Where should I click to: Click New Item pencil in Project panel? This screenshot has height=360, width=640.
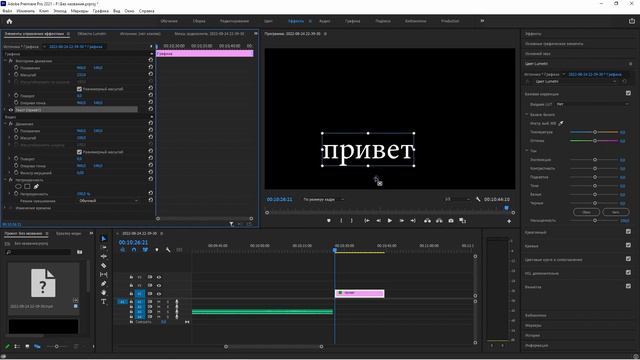click(7, 346)
